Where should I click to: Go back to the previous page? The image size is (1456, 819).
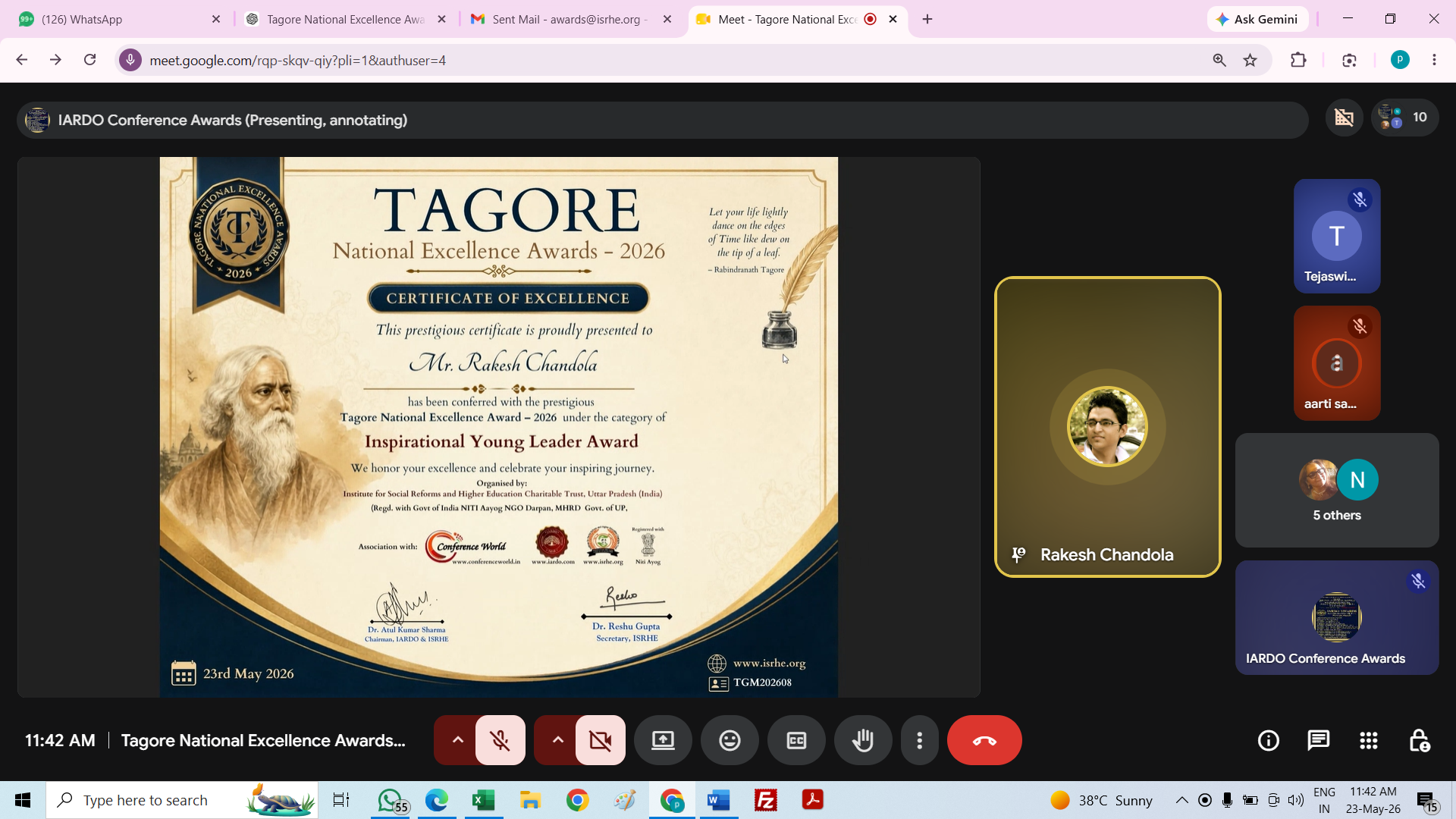[x=21, y=60]
